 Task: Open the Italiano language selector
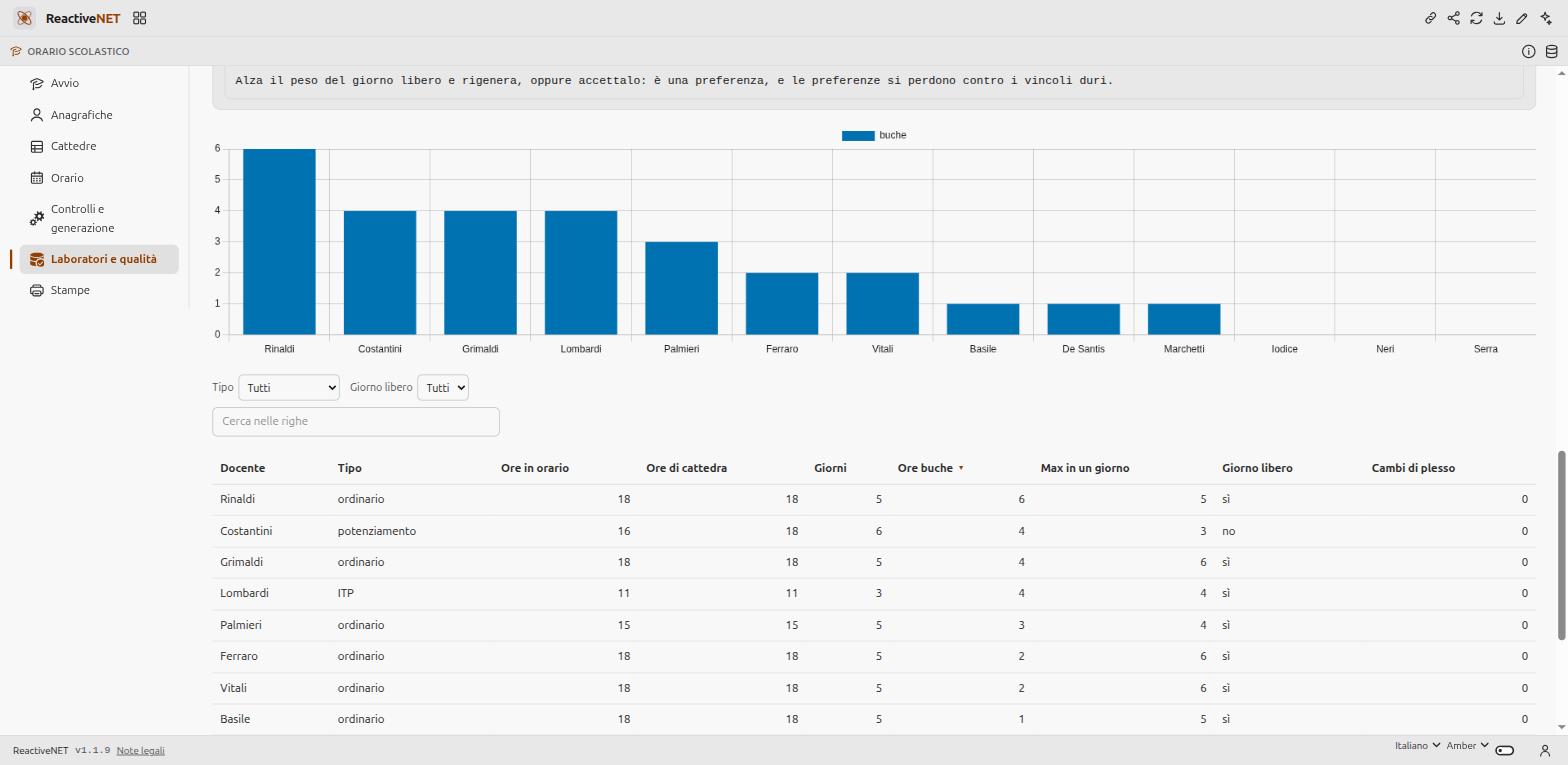coord(1417,746)
